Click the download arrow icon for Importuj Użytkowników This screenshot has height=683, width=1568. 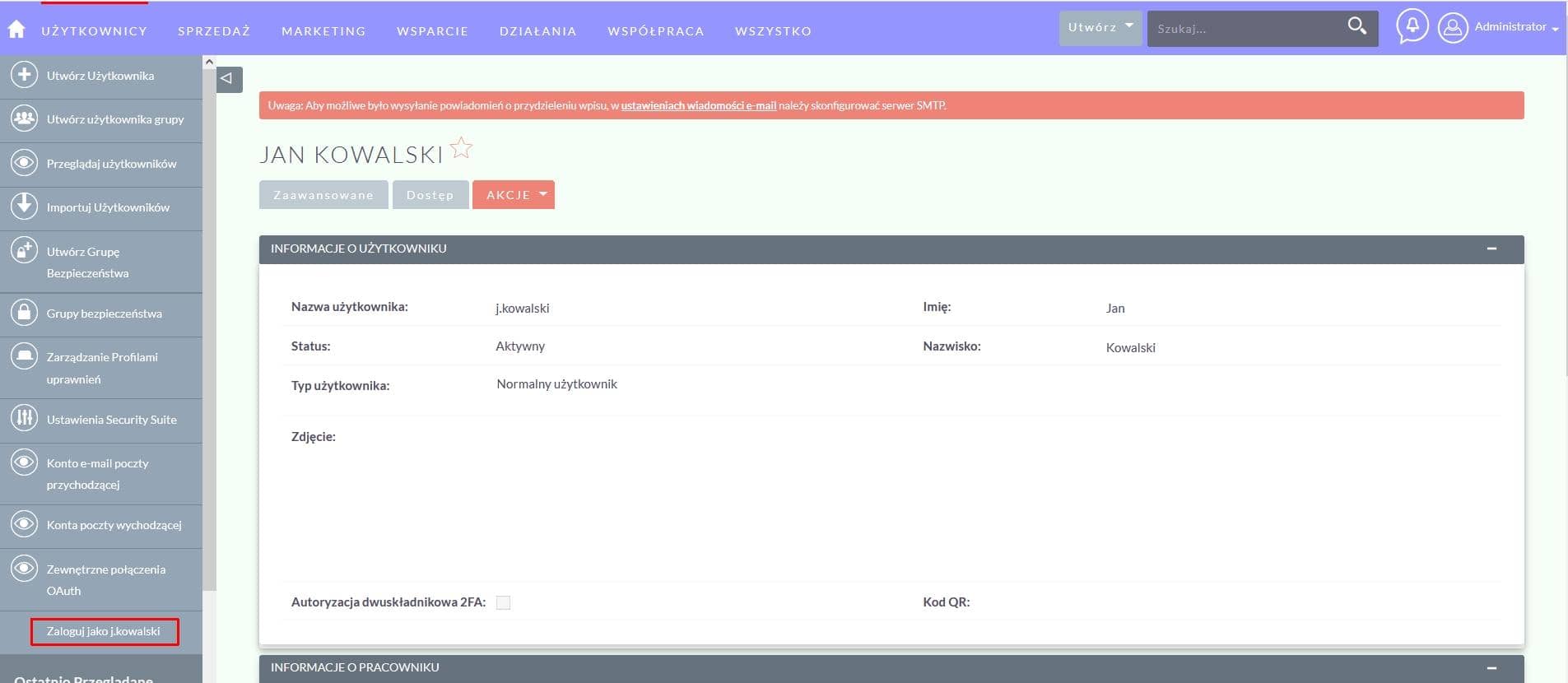coord(25,206)
